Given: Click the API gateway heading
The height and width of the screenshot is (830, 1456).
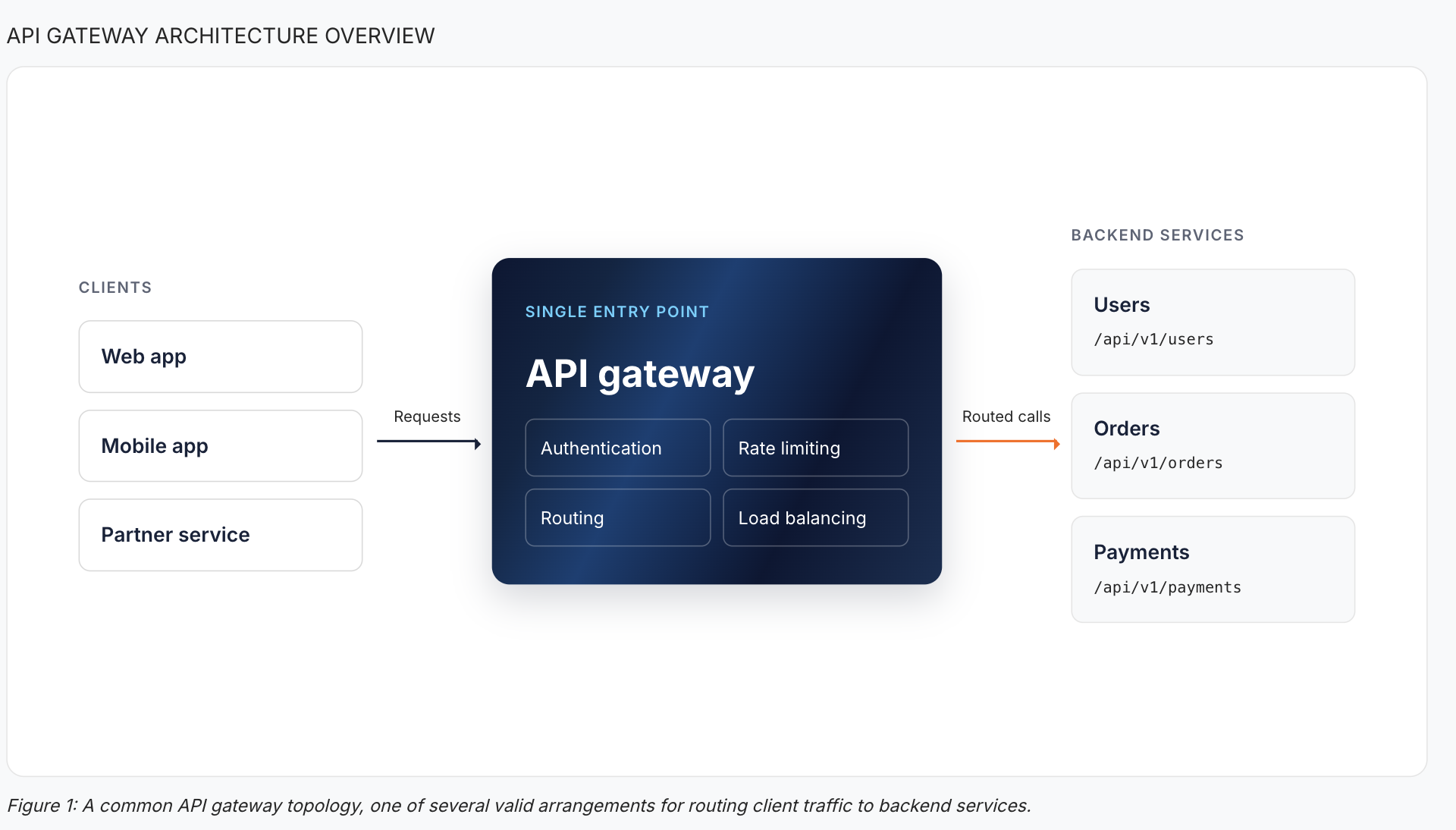Looking at the screenshot, I should point(640,374).
